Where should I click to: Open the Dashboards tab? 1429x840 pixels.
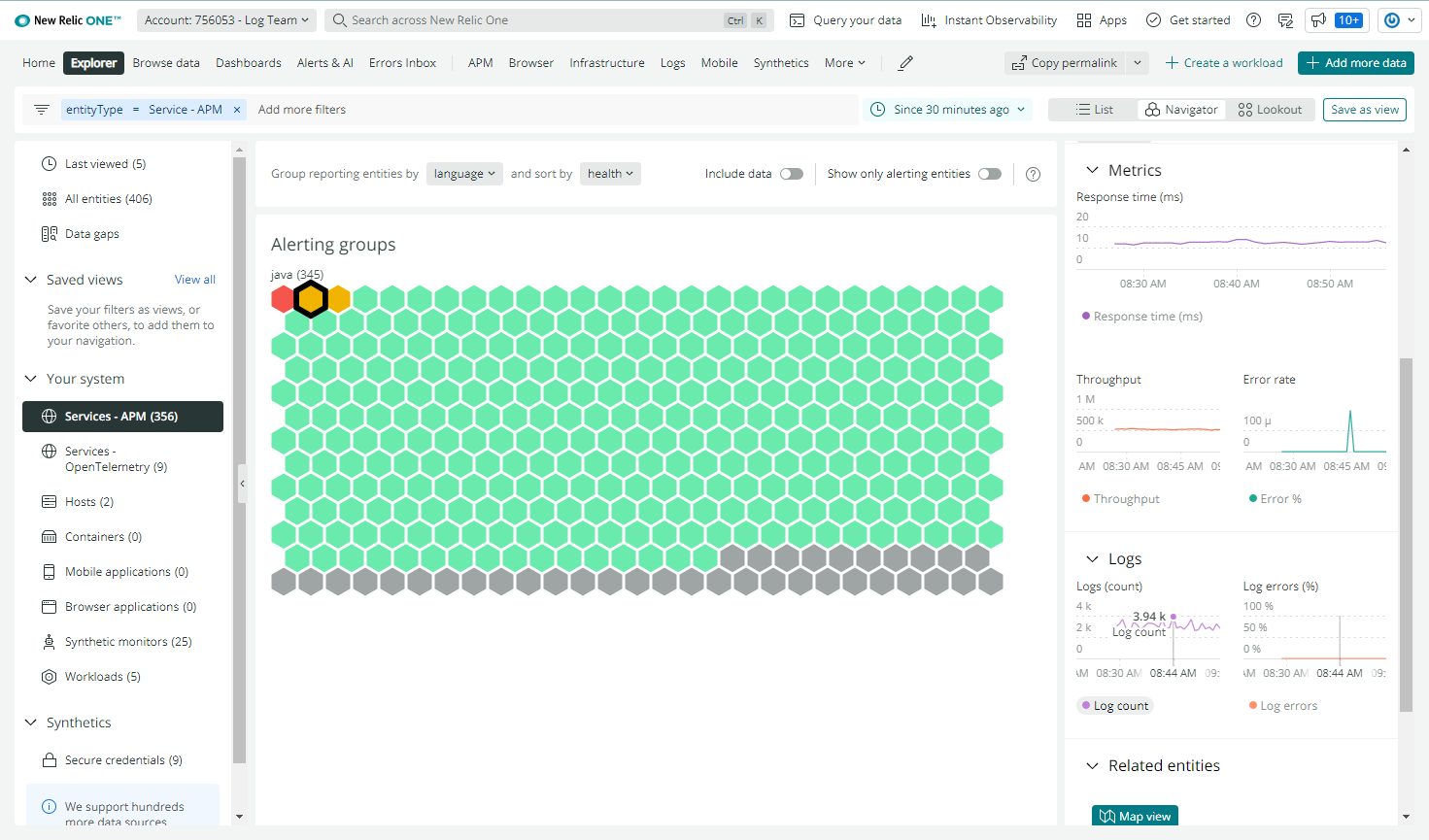[x=249, y=63]
